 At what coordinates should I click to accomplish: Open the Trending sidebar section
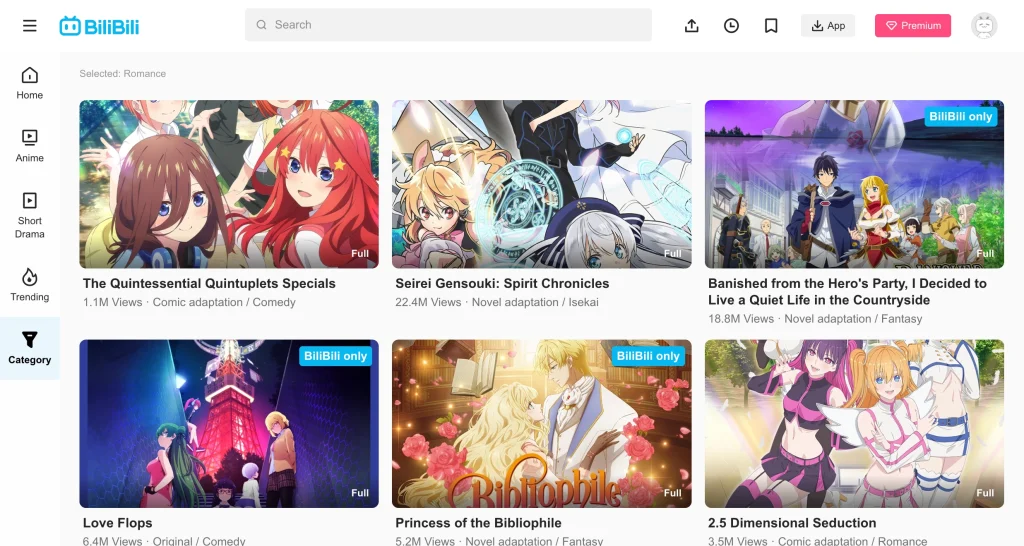coord(29,285)
